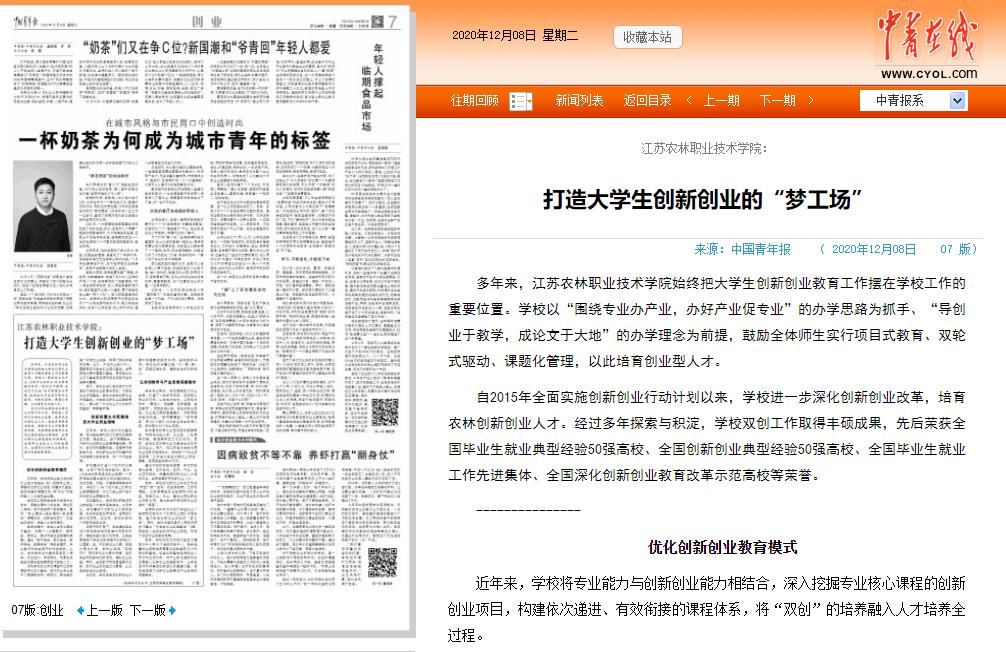Go to 新闻列表 news list
The width and height of the screenshot is (1006, 652).
click(579, 101)
